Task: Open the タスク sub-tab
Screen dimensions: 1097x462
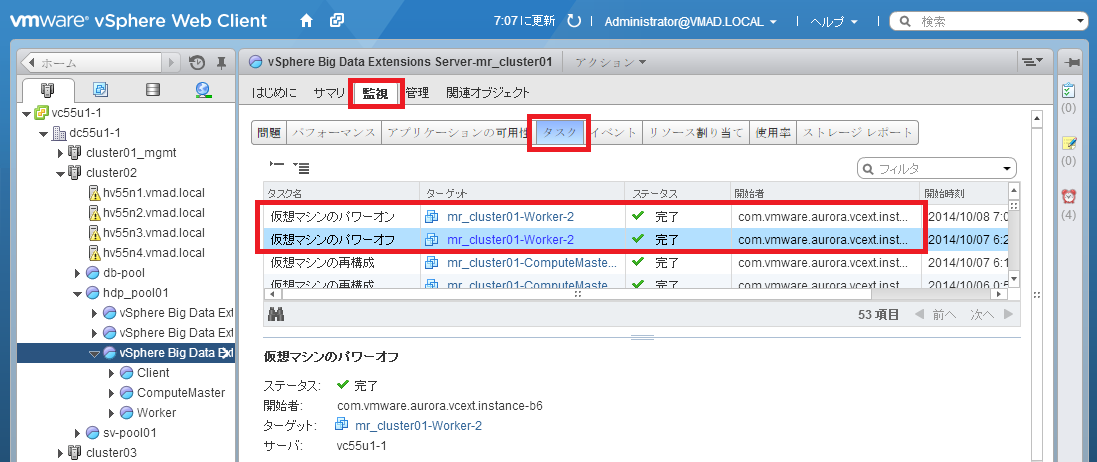Action: (x=559, y=132)
